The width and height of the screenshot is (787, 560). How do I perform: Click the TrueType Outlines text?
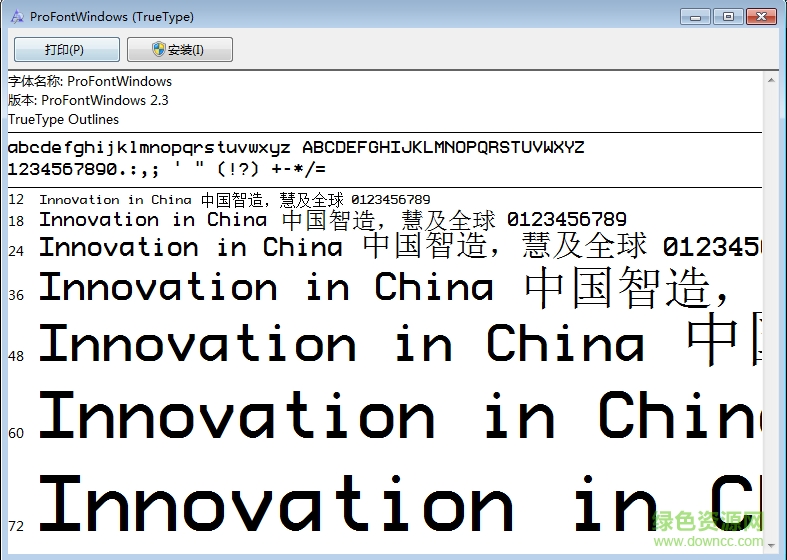click(63, 119)
